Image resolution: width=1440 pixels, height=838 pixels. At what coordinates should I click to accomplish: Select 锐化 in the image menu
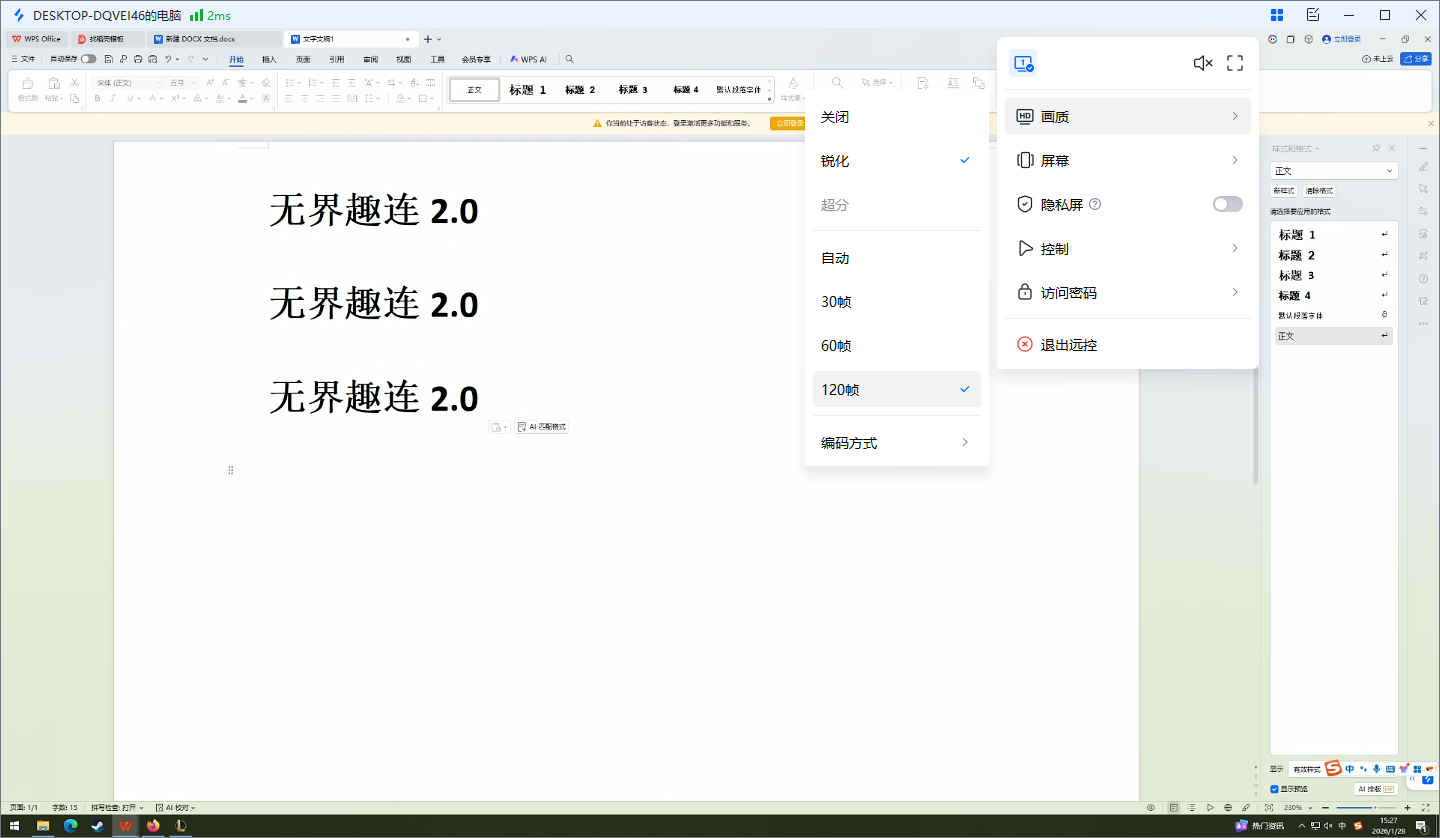(x=834, y=160)
